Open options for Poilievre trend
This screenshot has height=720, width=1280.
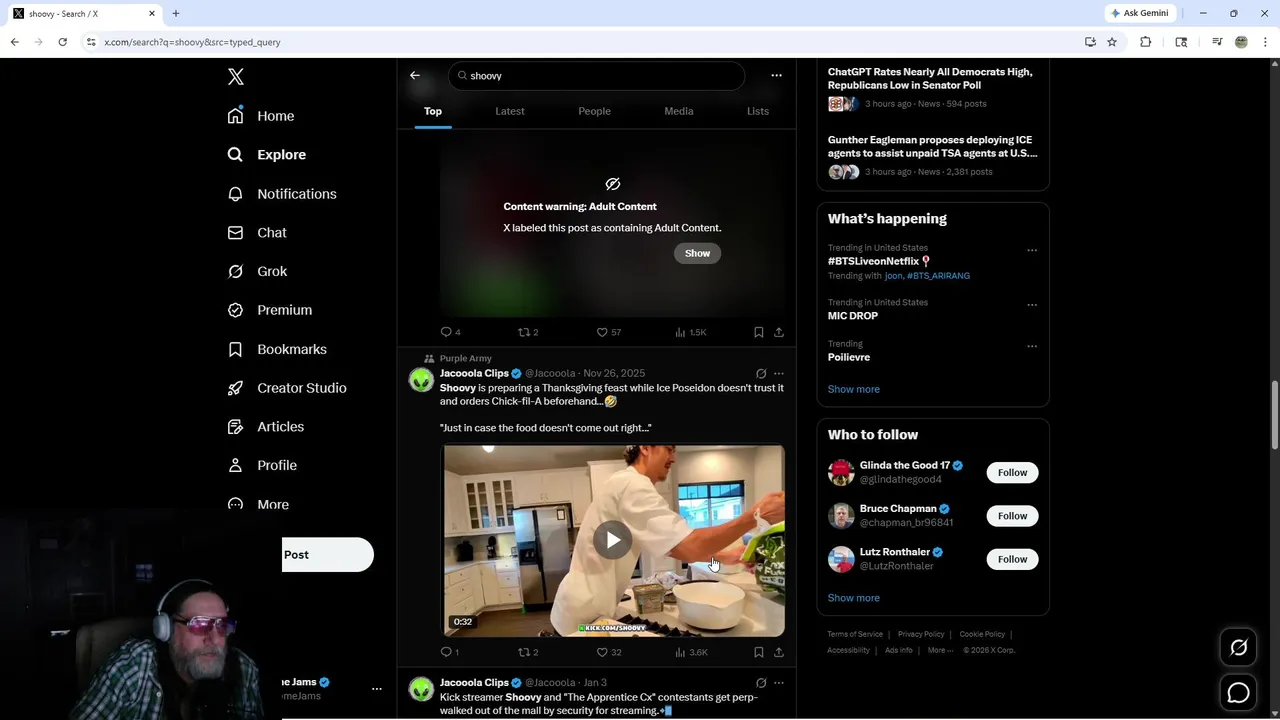pyautogui.click(x=1032, y=346)
